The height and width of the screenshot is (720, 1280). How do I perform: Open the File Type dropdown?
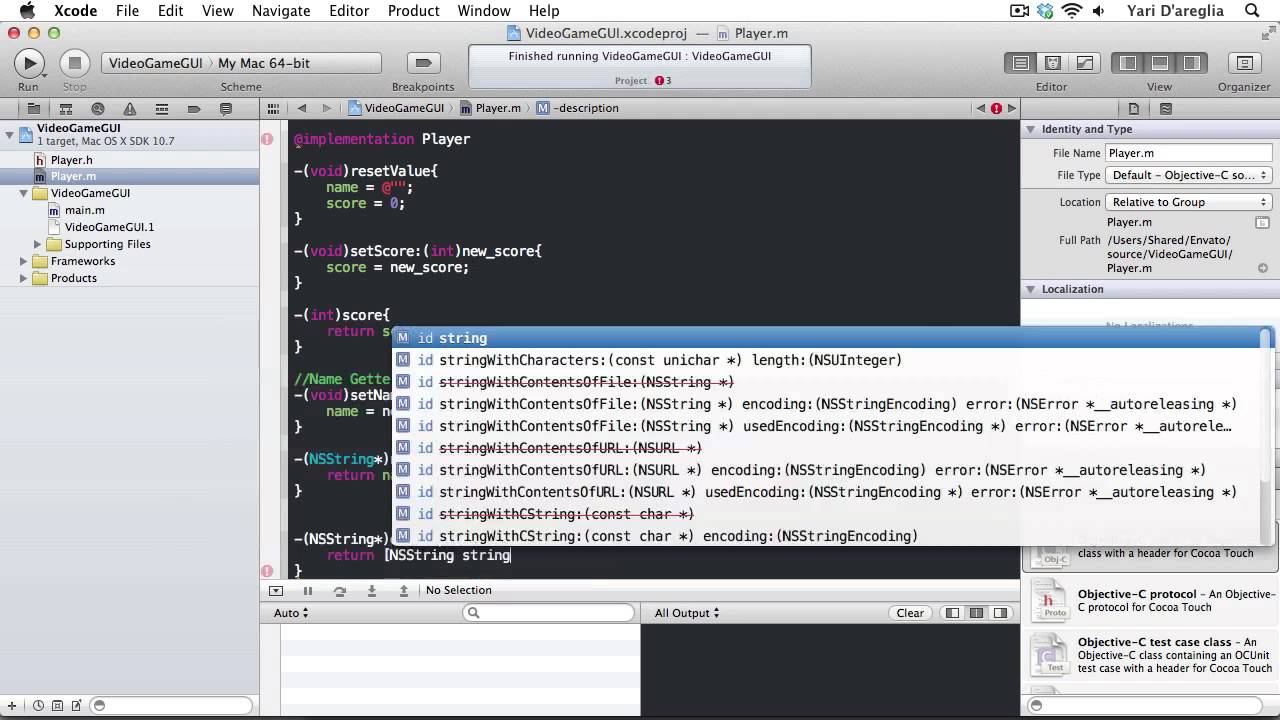(1189, 175)
